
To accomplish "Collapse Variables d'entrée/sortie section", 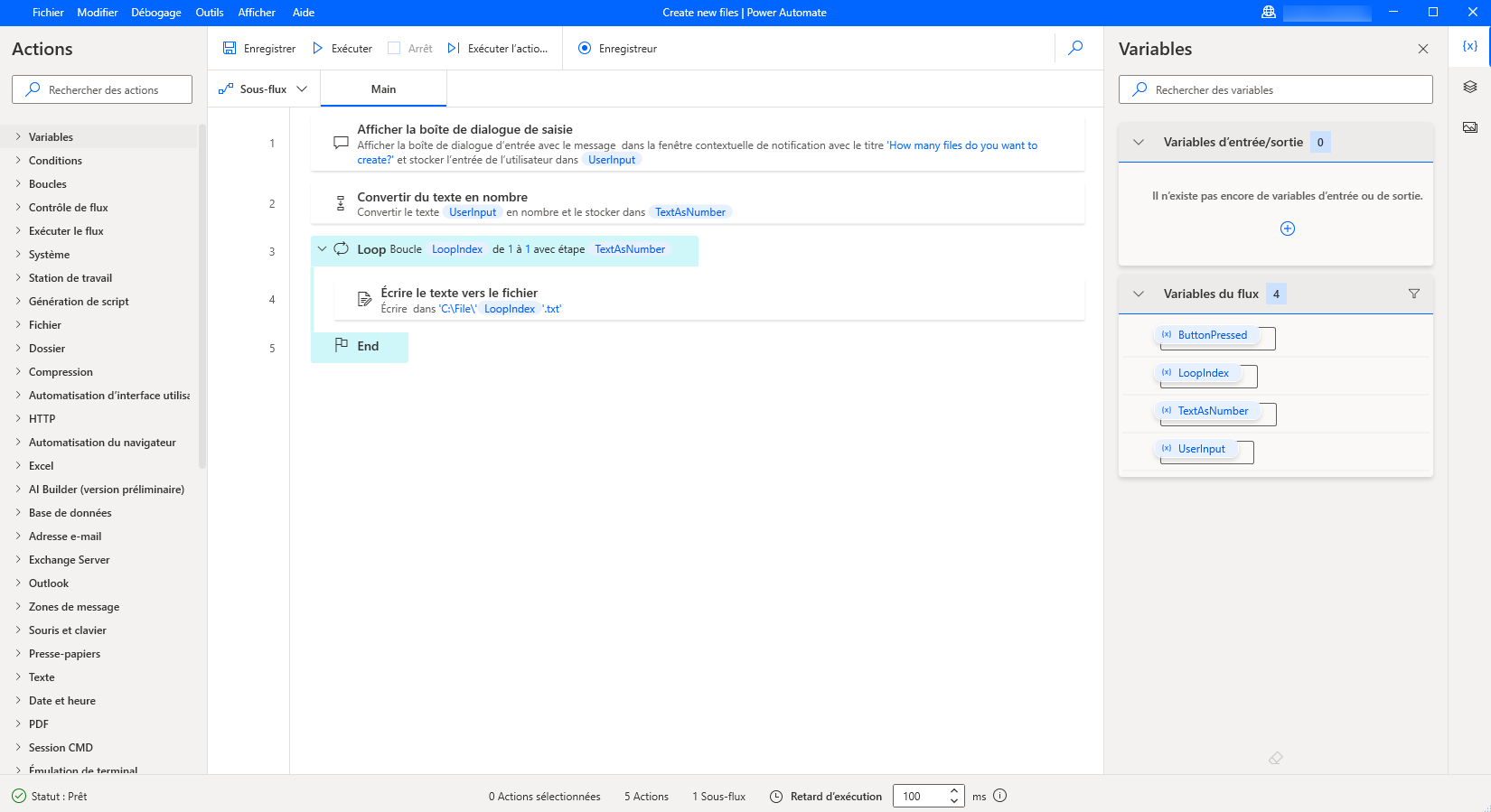I will coord(1139,142).
